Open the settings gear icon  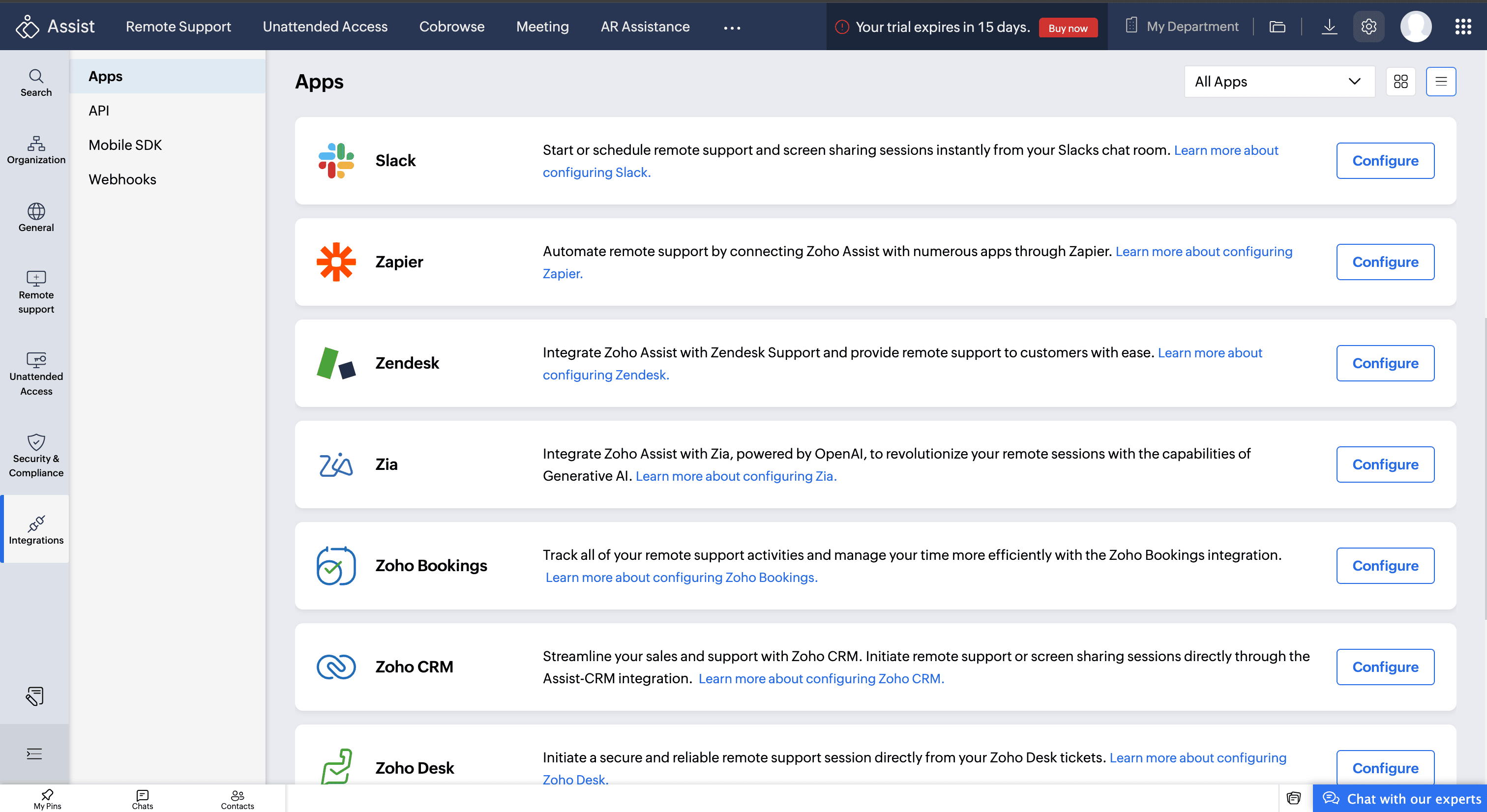pyautogui.click(x=1368, y=27)
